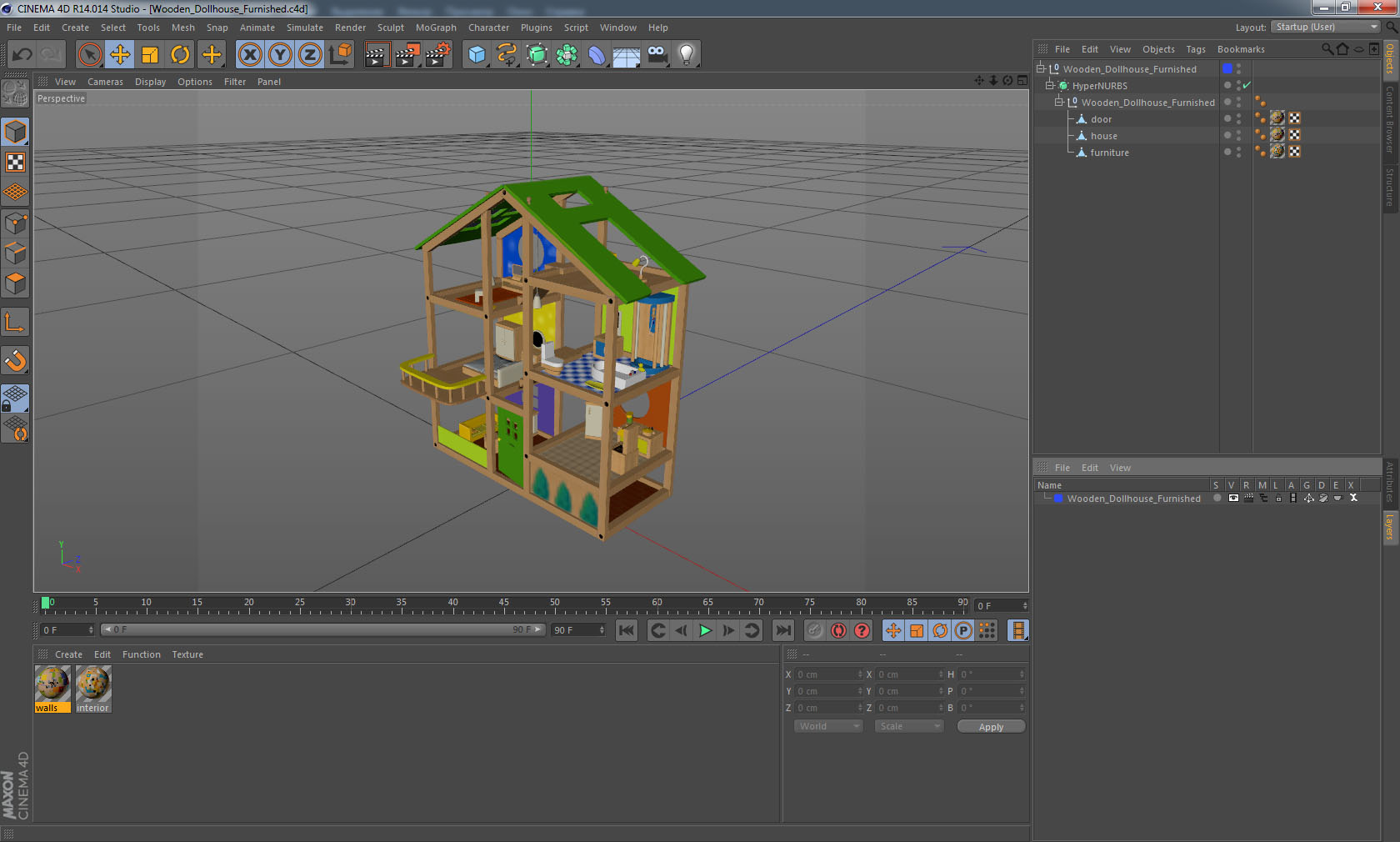Viewport: 1400px width, 842px height.
Task: Open the array modeling objects icon
Action: (567, 55)
